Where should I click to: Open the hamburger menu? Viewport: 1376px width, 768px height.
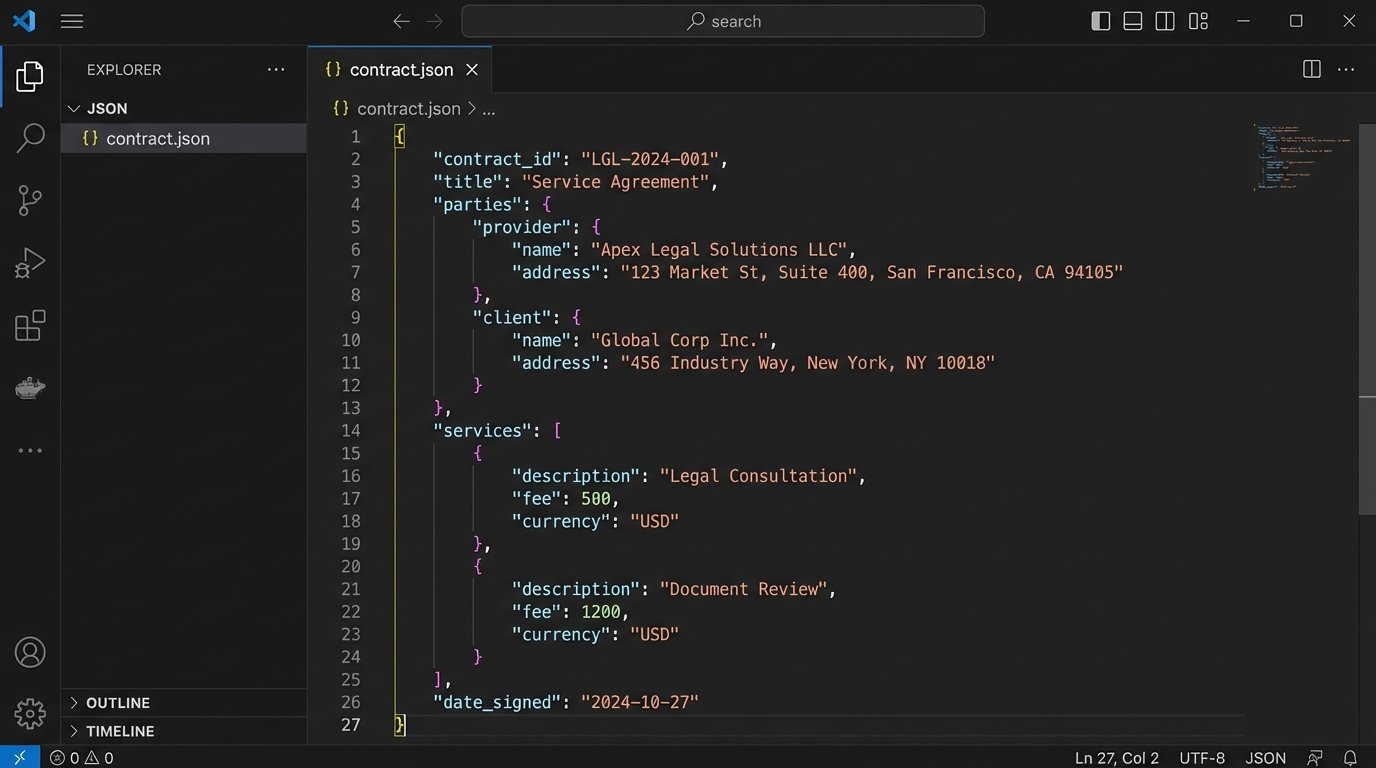tap(71, 20)
